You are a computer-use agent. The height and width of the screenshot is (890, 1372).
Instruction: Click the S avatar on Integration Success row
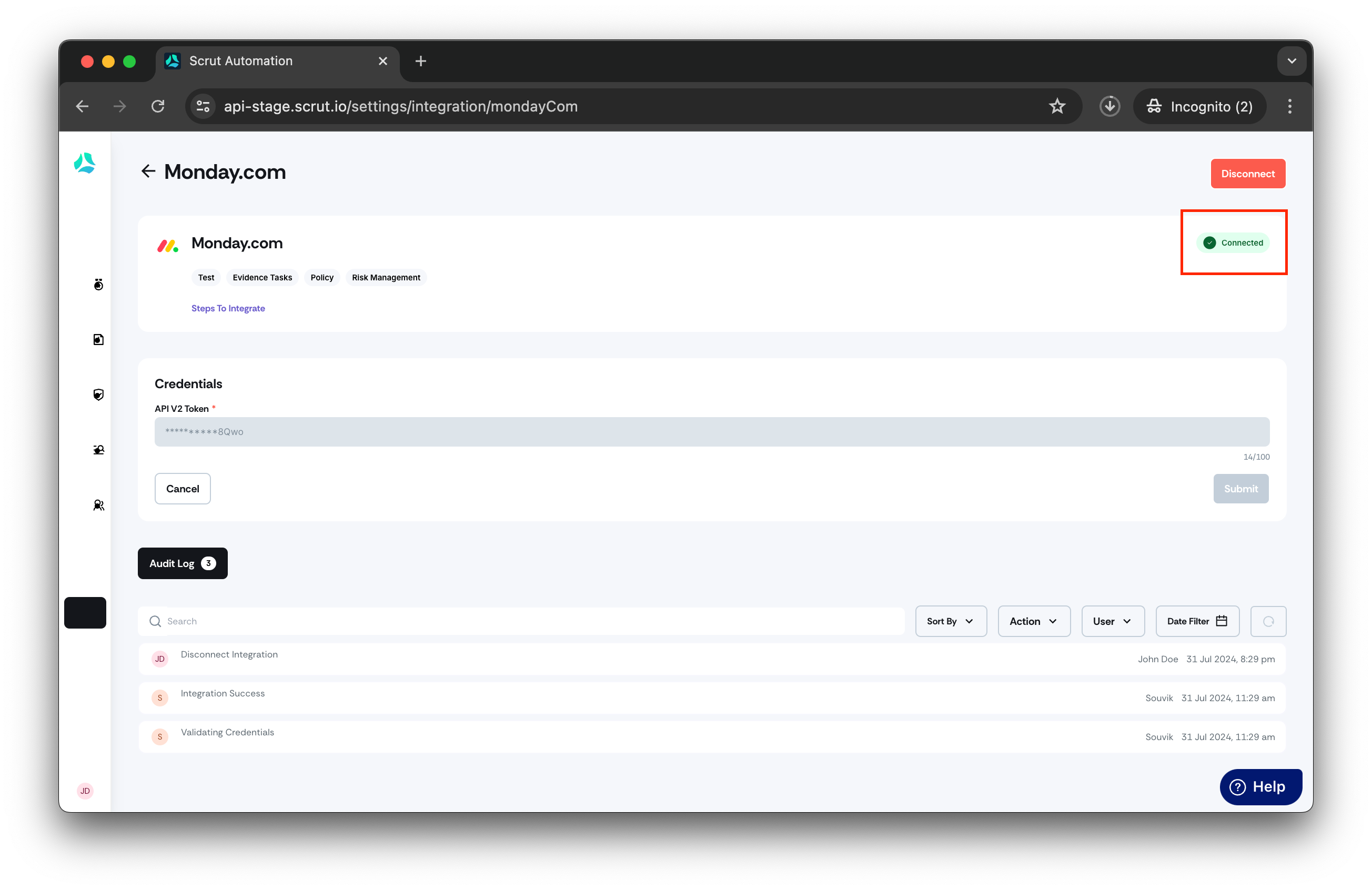160,697
